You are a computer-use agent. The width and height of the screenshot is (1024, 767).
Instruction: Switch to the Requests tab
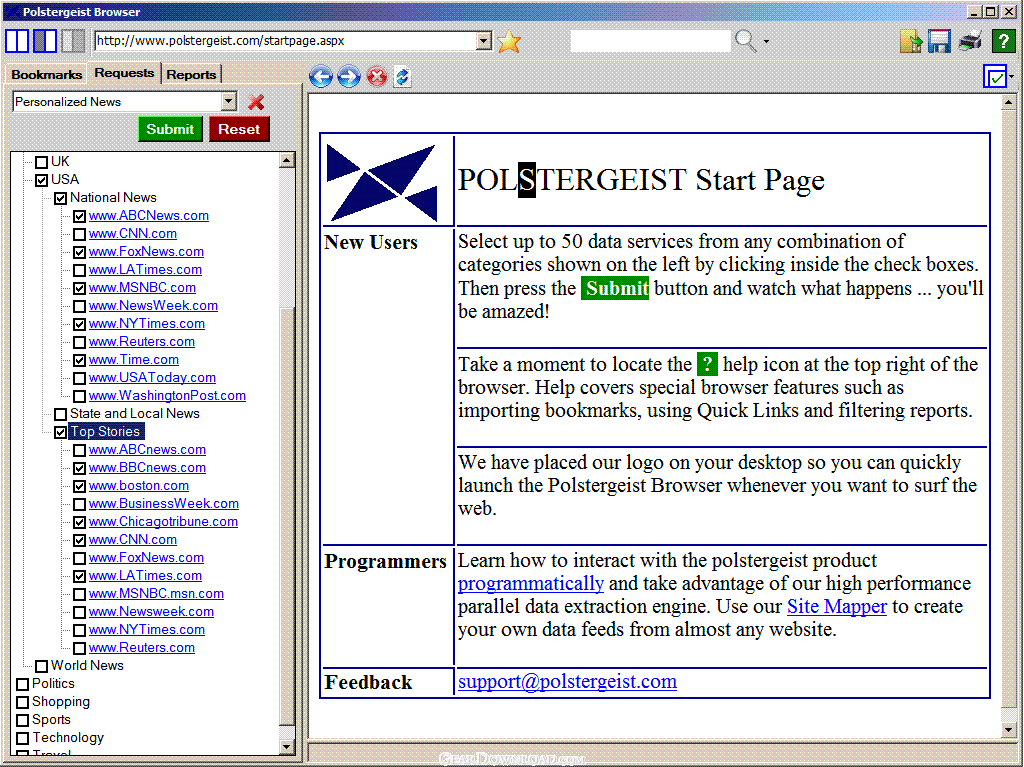coord(124,73)
